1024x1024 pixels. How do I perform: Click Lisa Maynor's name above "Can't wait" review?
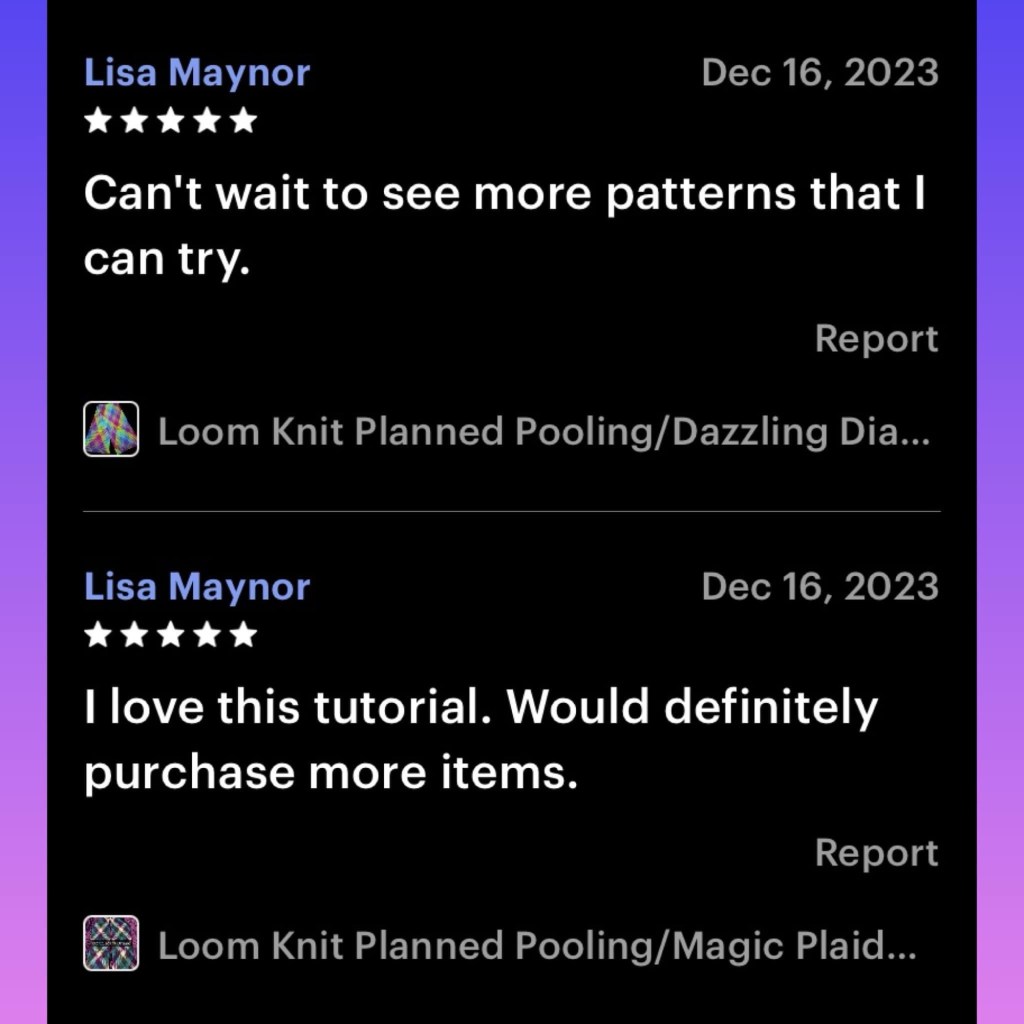tap(197, 73)
